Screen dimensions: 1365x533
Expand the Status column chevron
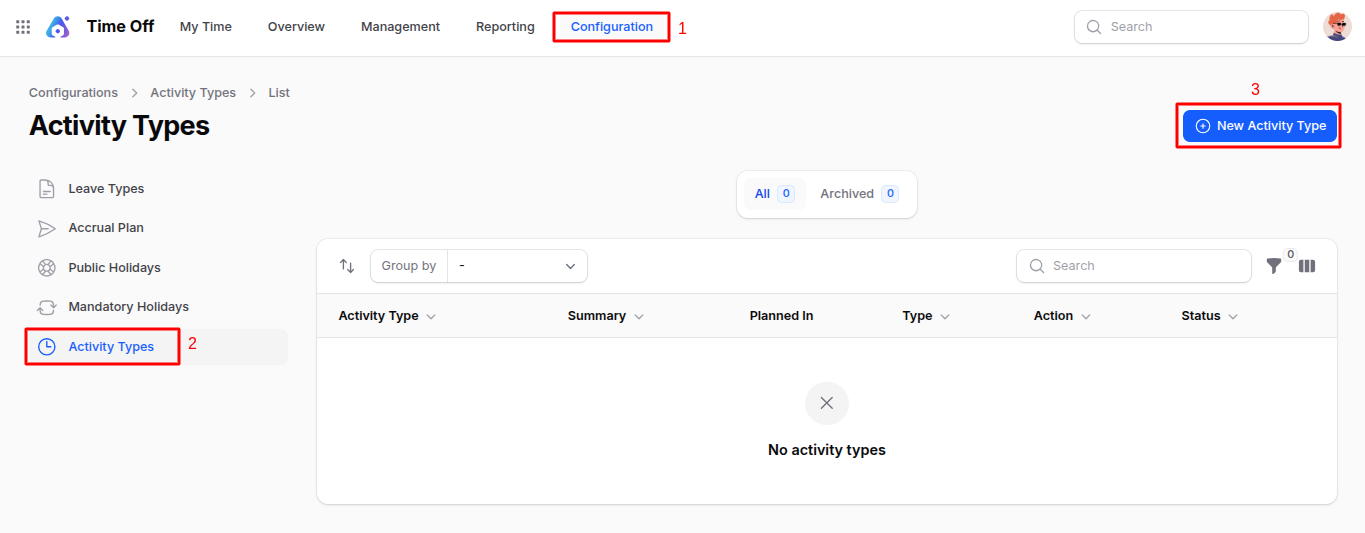(1233, 316)
